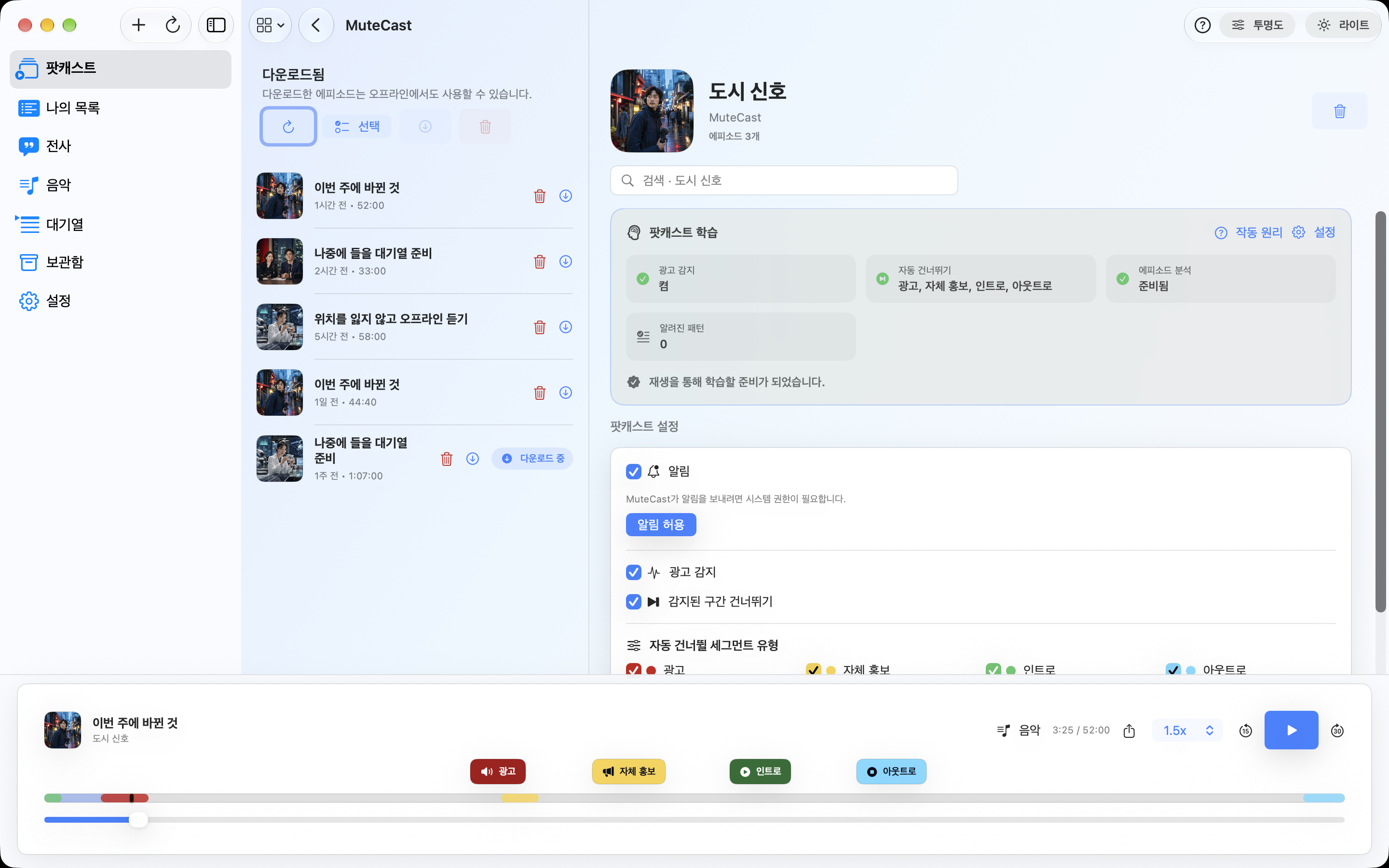Uncheck the 인트로 segment type
This screenshot has height=868, width=1389.
click(993, 669)
